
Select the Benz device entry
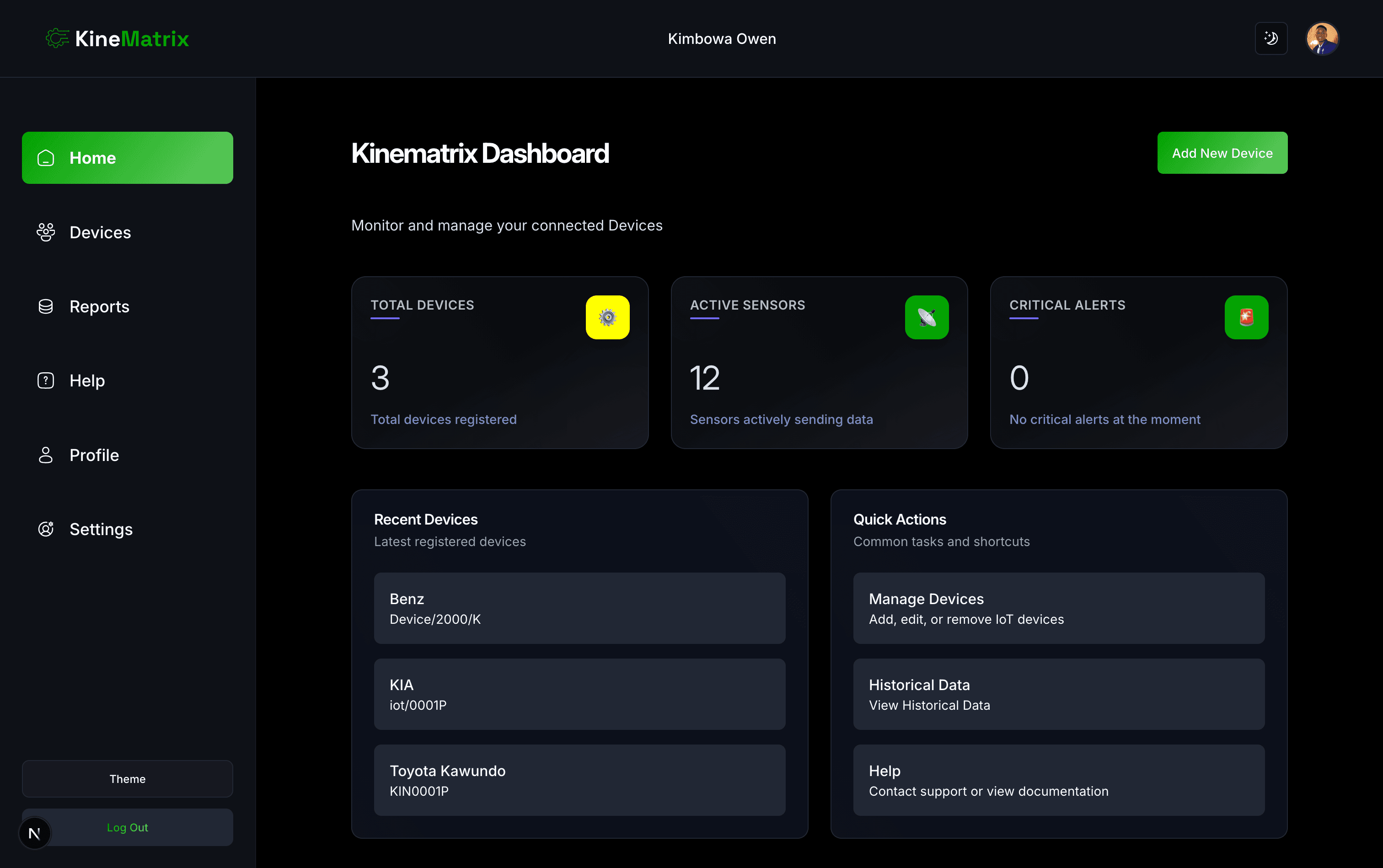579,608
